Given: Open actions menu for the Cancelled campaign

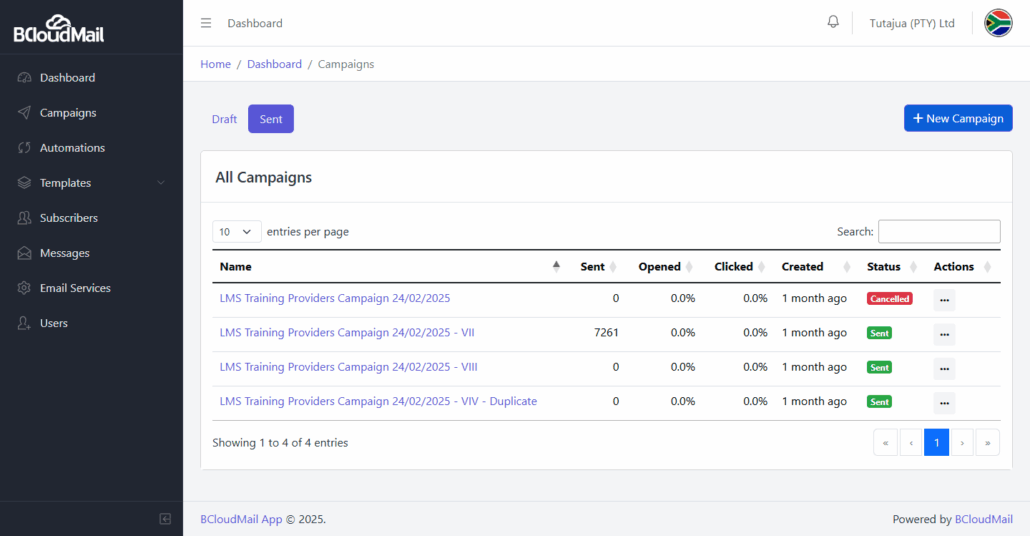Looking at the screenshot, I should (x=944, y=300).
